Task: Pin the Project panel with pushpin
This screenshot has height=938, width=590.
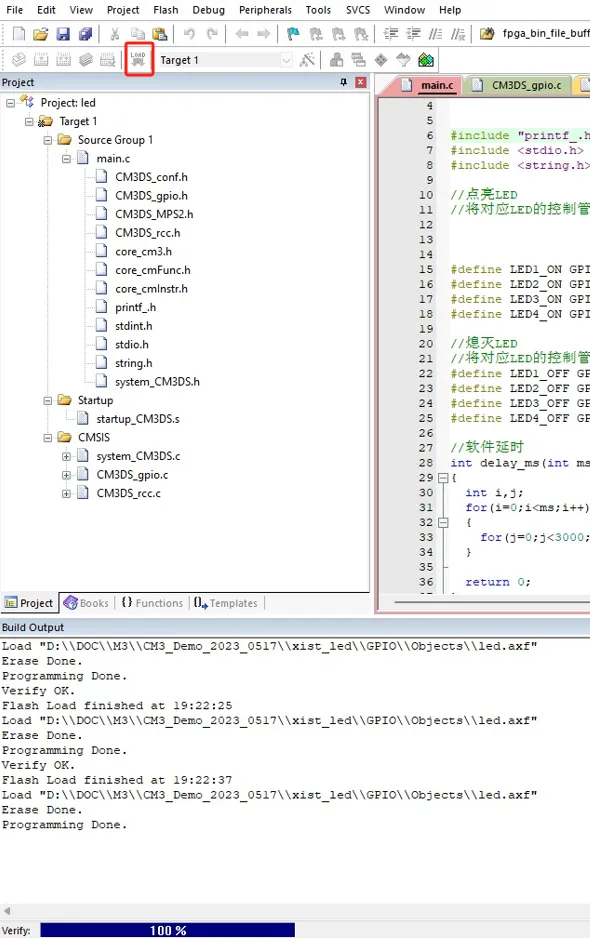Action: [x=343, y=83]
